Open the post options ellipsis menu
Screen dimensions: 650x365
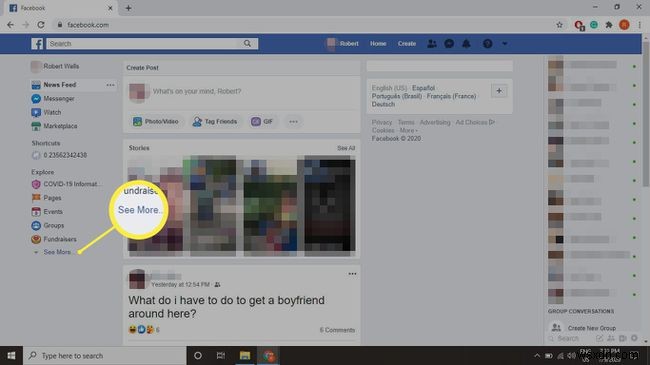352,274
